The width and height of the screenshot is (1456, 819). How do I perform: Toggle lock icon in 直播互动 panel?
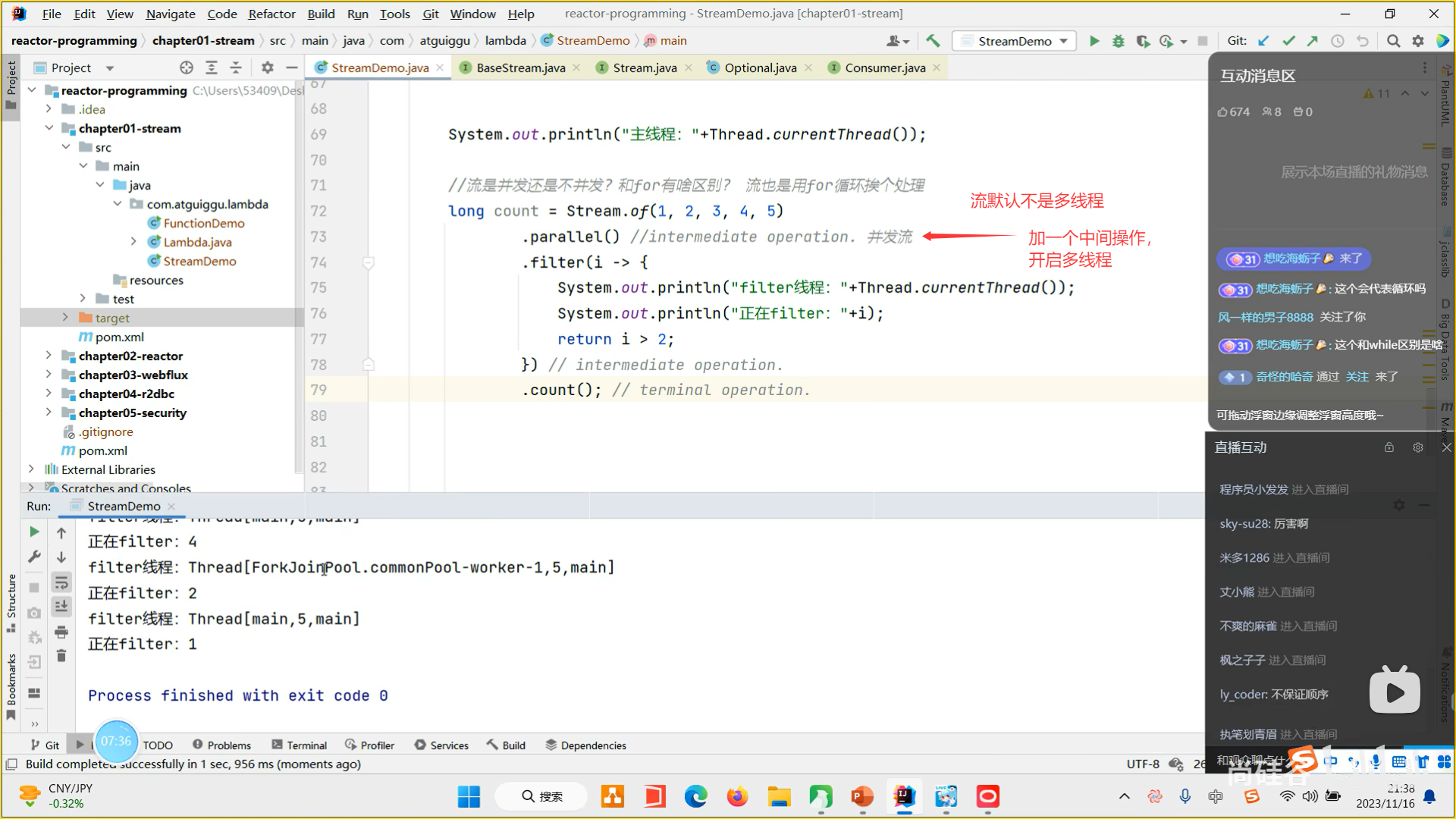[x=1389, y=447]
